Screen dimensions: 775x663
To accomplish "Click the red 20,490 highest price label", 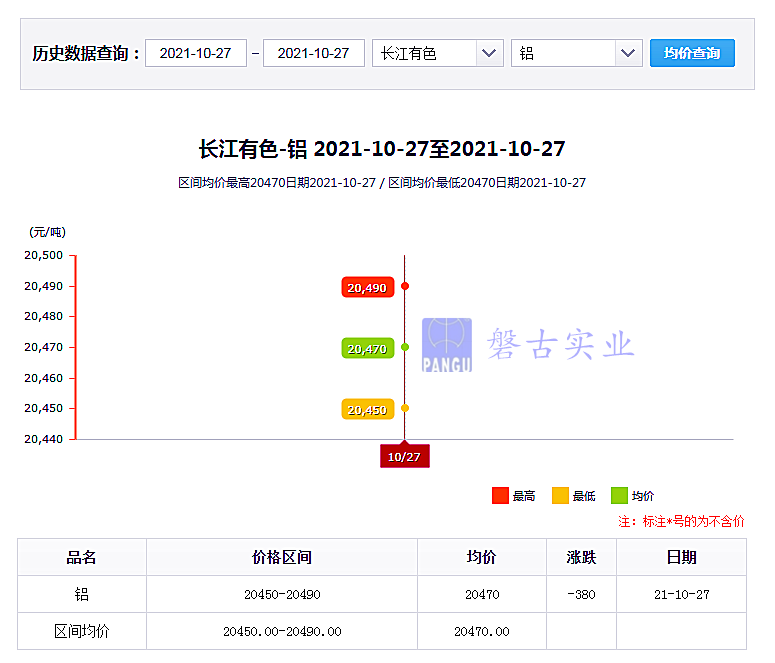I will click(x=367, y=288).
